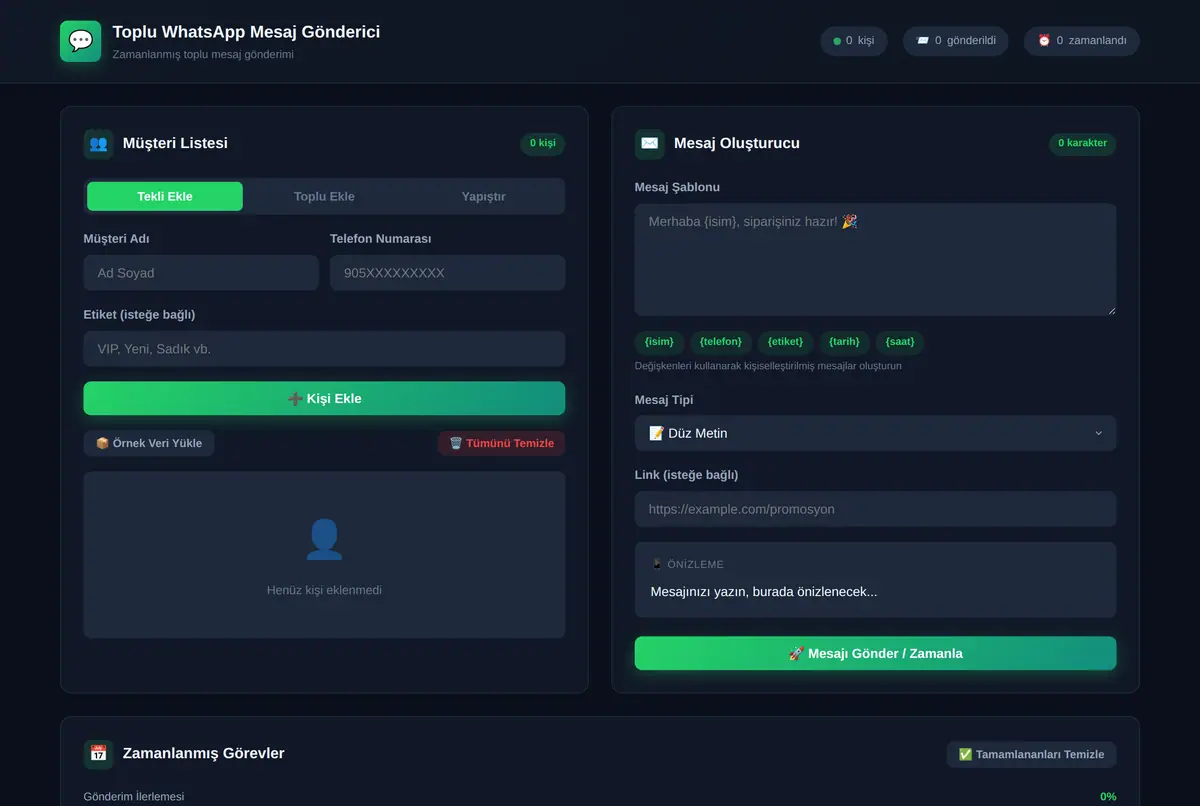The height and width of the screenshot is (806, 1200).
Task: Click the 0% progress value
Action: click(x=1108, y=797)
